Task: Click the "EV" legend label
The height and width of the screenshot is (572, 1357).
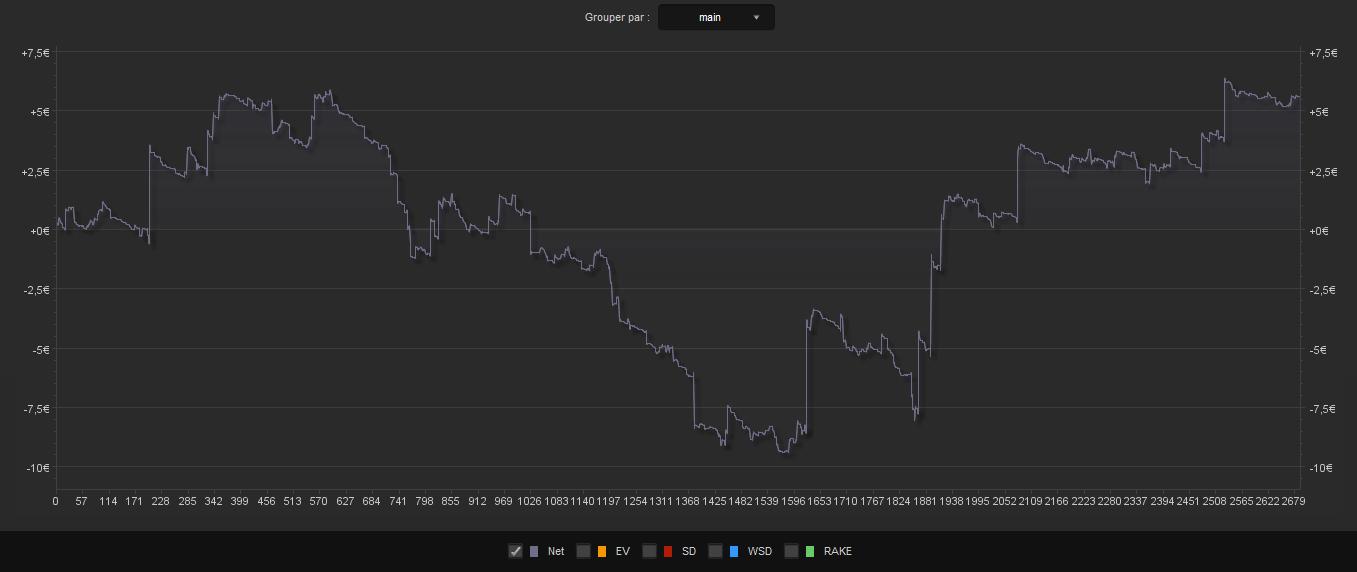Action: click(x=623, y=551)
